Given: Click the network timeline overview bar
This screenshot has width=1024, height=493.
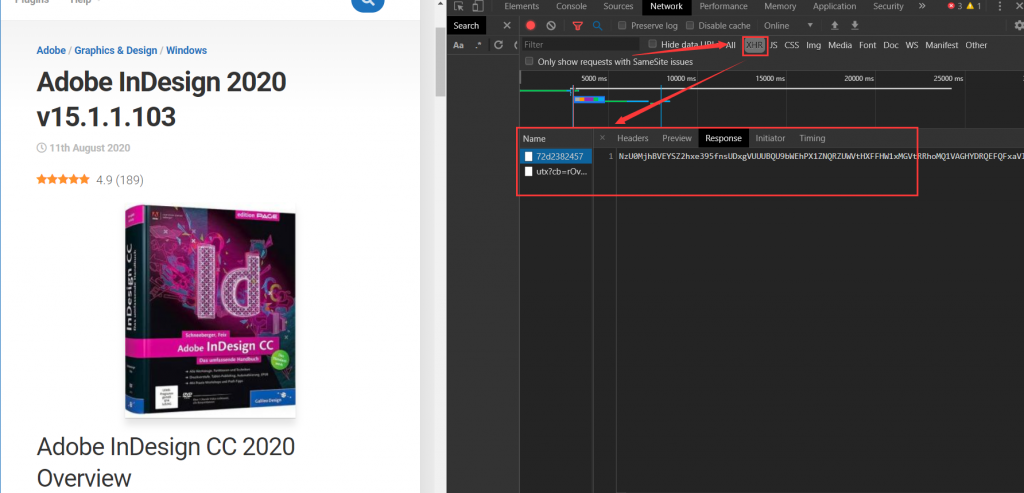Looking at the screenshot, I should click(x=772, y=99).
